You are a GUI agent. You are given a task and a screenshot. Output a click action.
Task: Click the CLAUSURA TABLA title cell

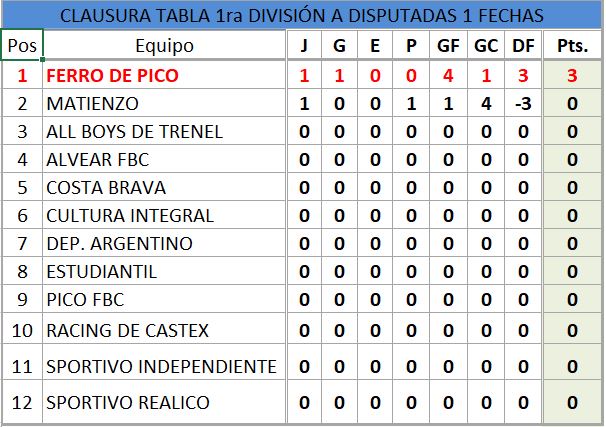pyautogui.click(x=302, y=16)
